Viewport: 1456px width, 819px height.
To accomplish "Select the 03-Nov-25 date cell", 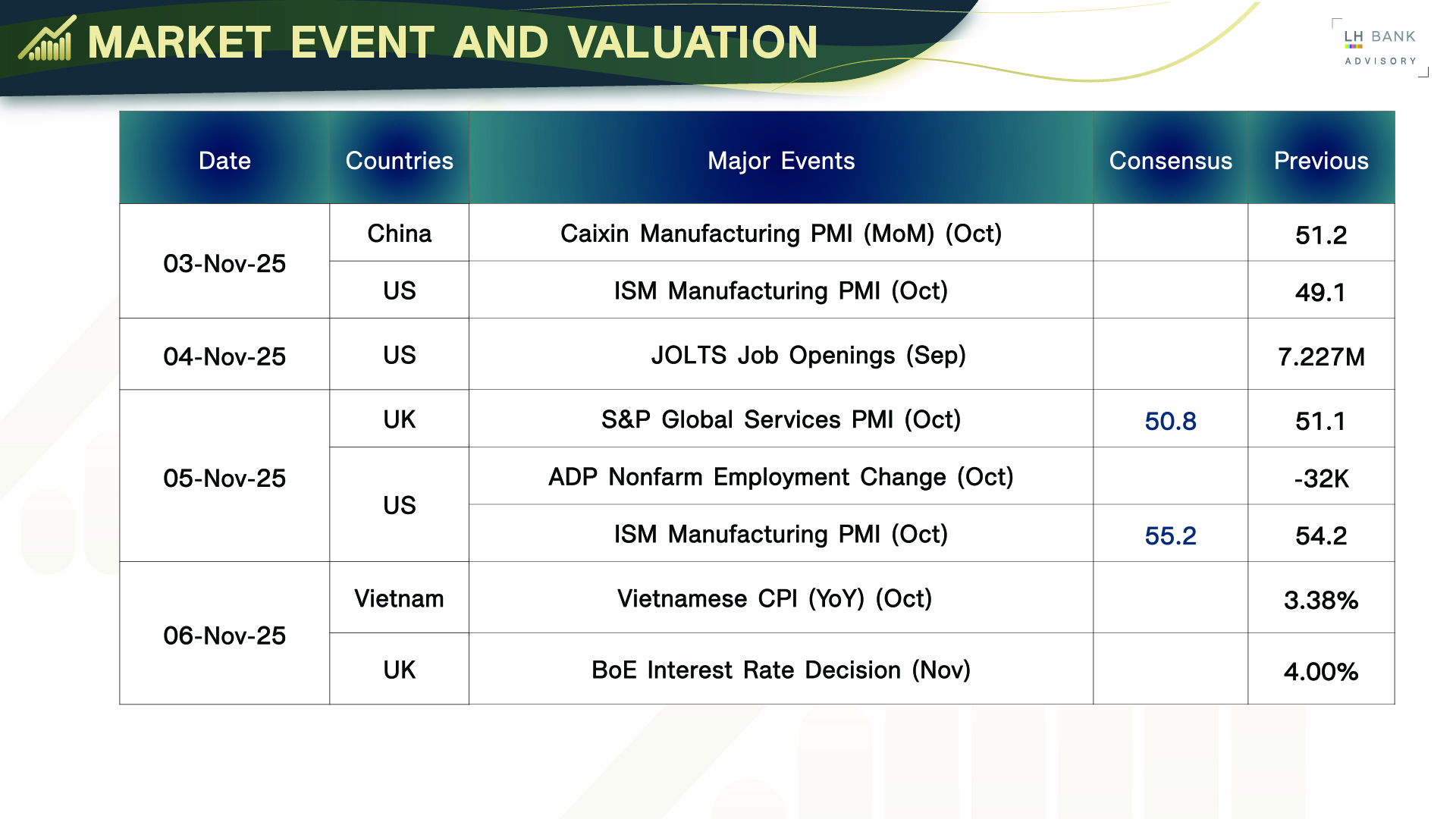I will pos(224,263).
